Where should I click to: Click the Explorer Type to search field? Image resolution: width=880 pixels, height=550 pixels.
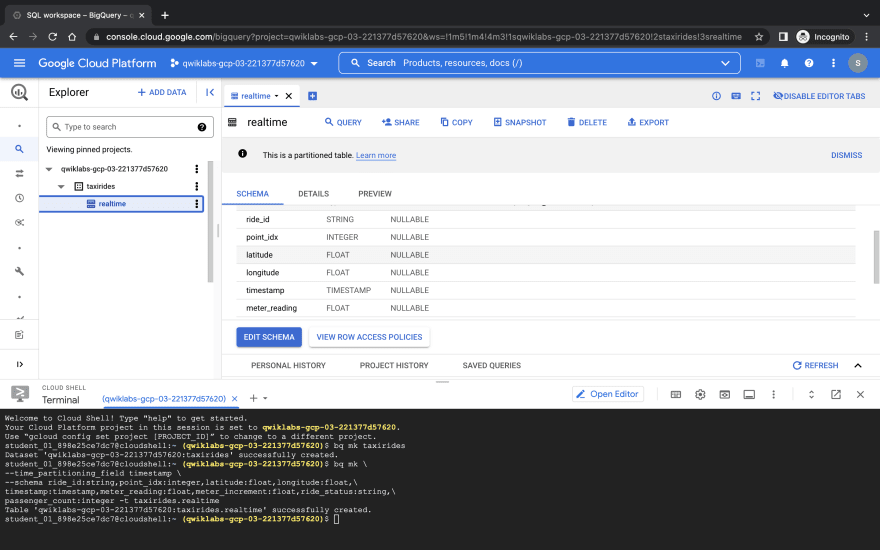pos(130,127)
